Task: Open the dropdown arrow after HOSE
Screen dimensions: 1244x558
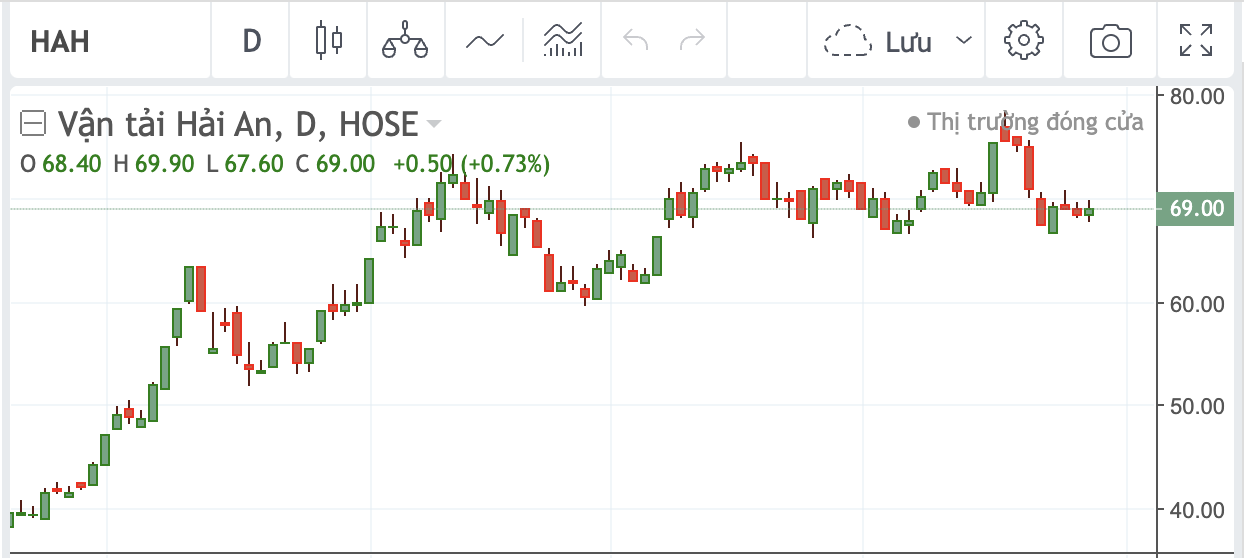Action: pos(433,125)
